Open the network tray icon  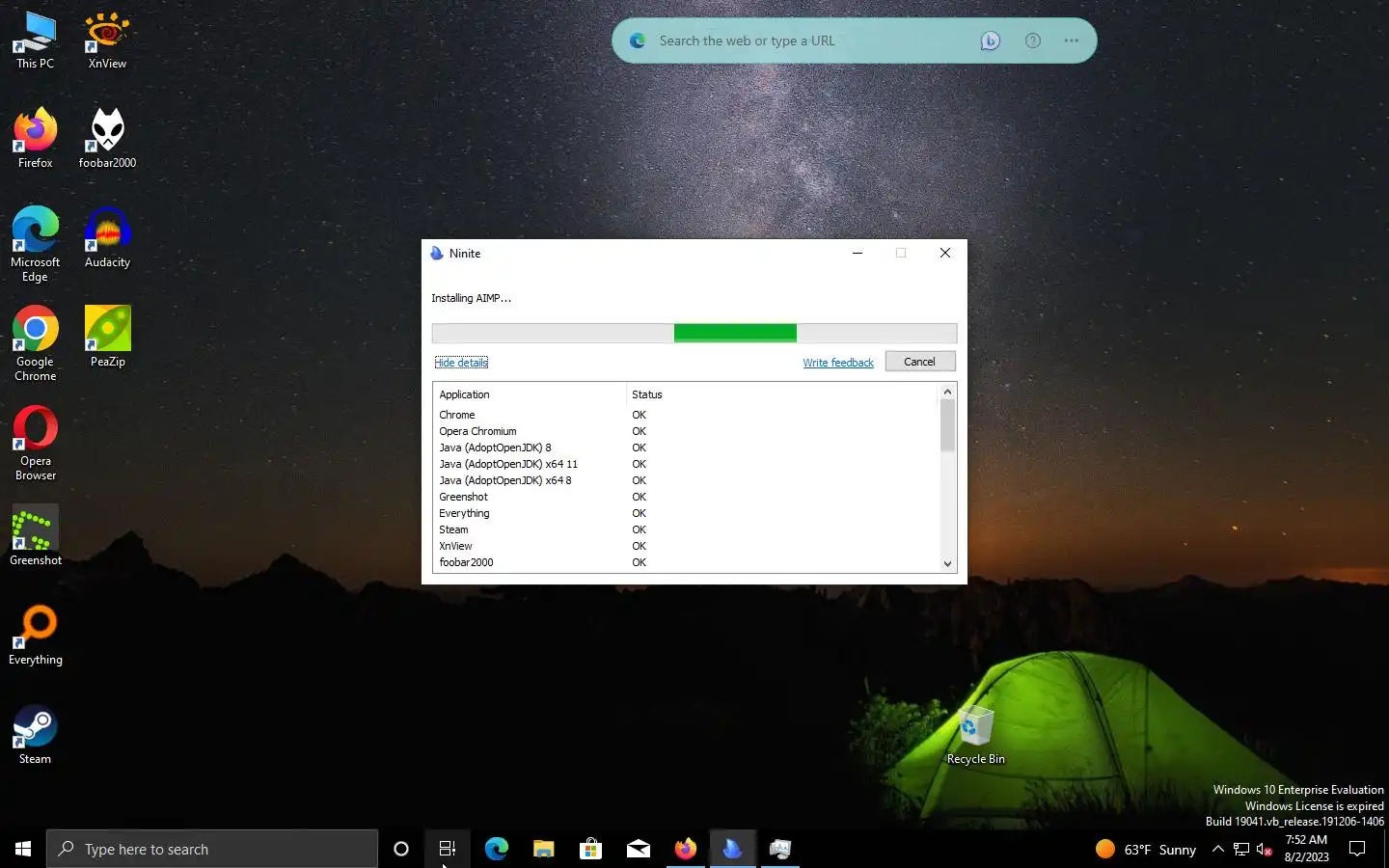[x=1241, y=850]
